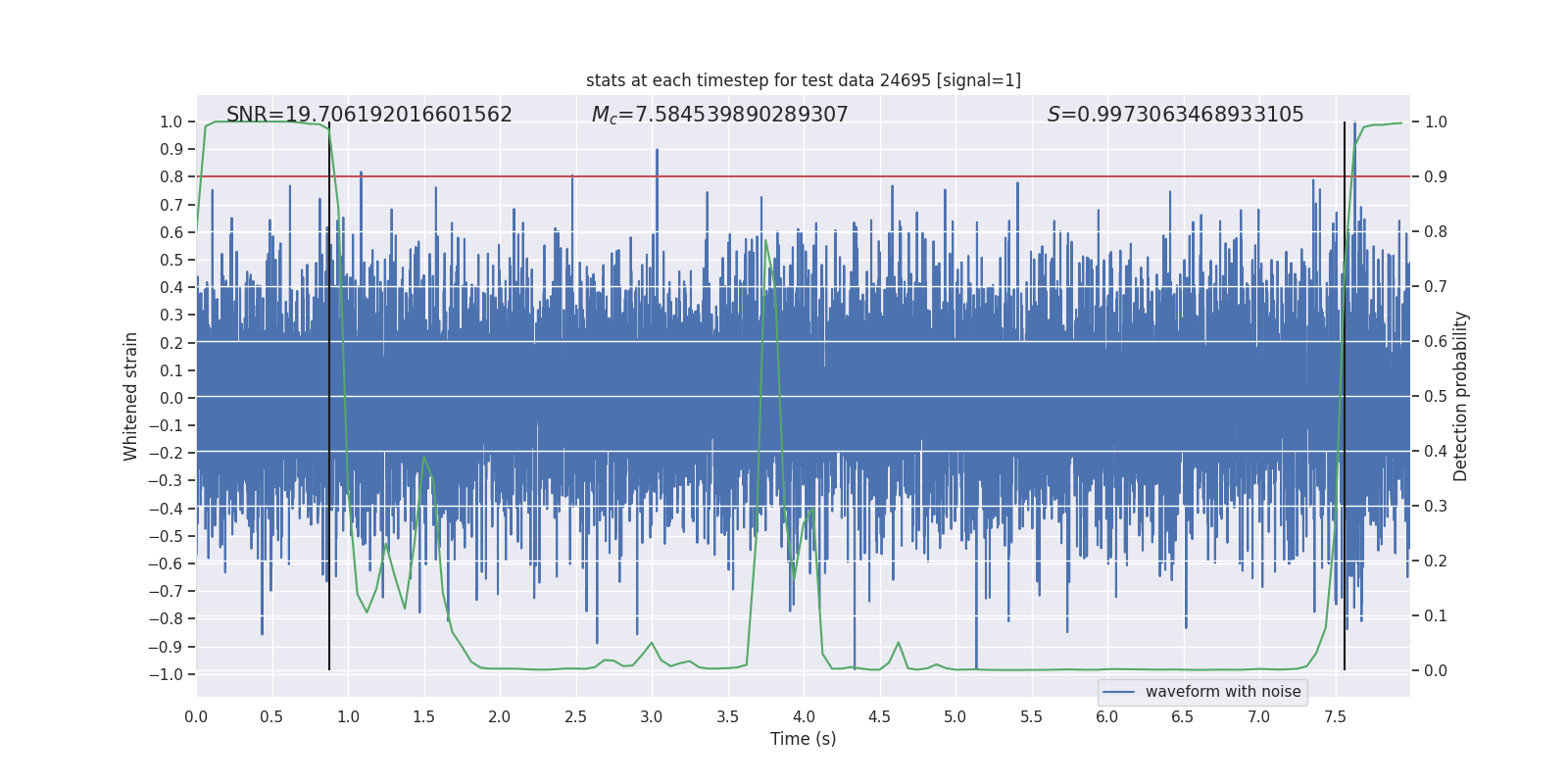Click the 0.9 tick label on the right axis
The width and height of the screenshot is (1568, 784).
tap(1436, 177)
